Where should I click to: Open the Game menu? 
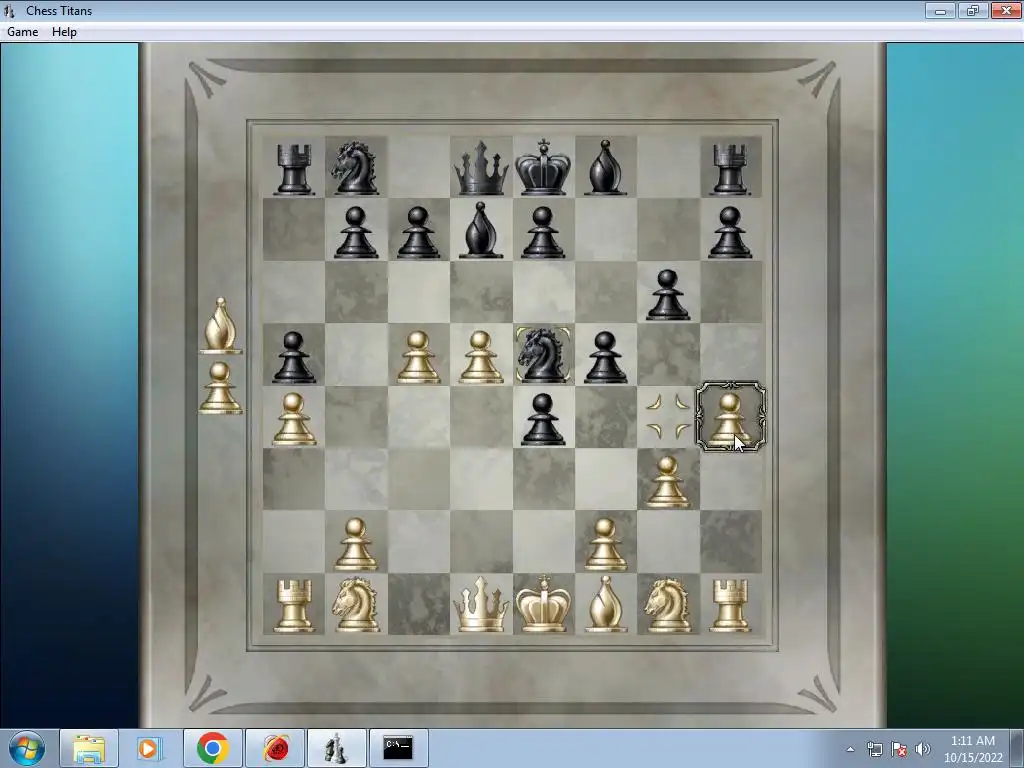pyautogui.click(x=22, y=32)
